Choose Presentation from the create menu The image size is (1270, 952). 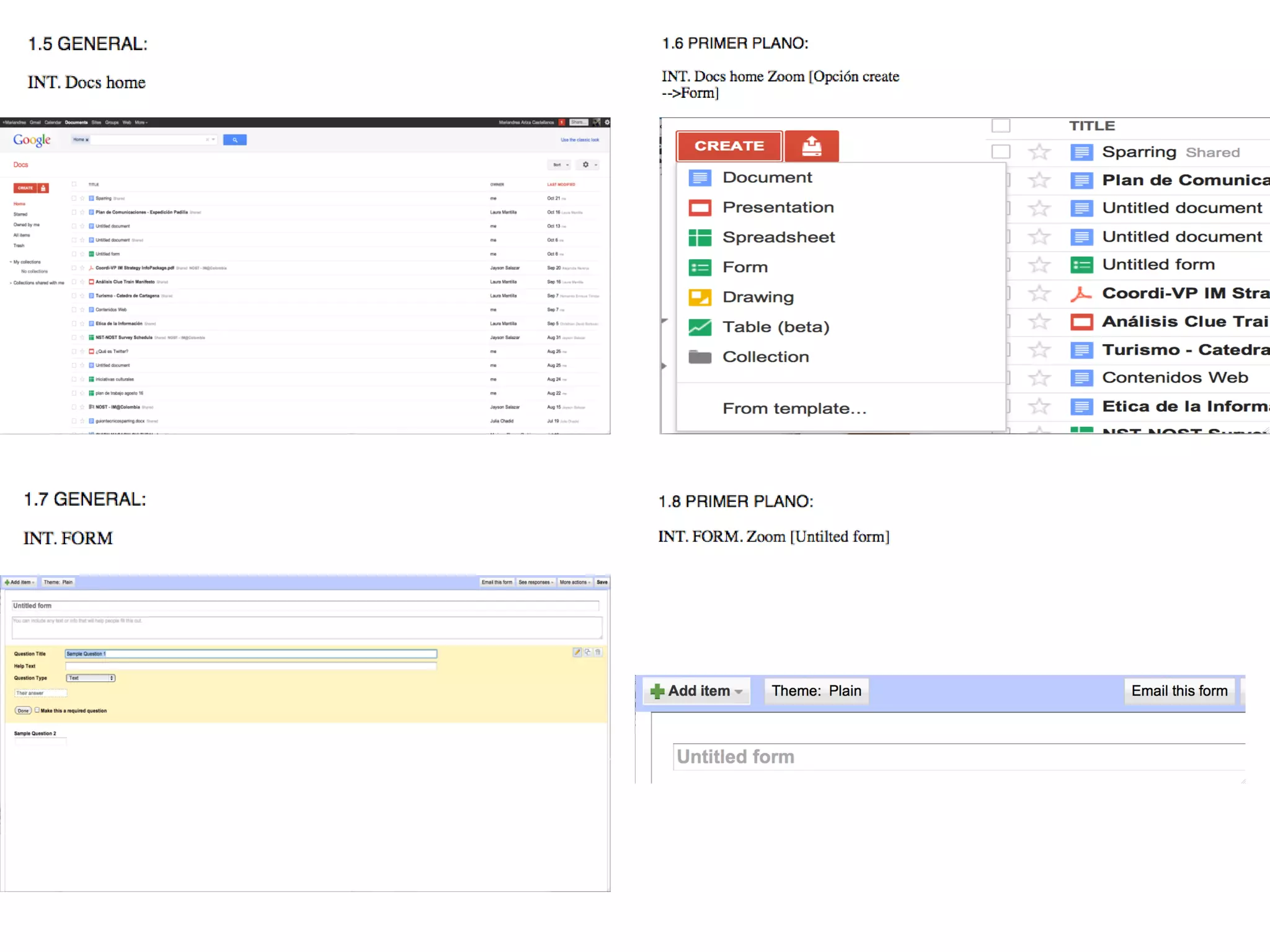tap(778, 208)
